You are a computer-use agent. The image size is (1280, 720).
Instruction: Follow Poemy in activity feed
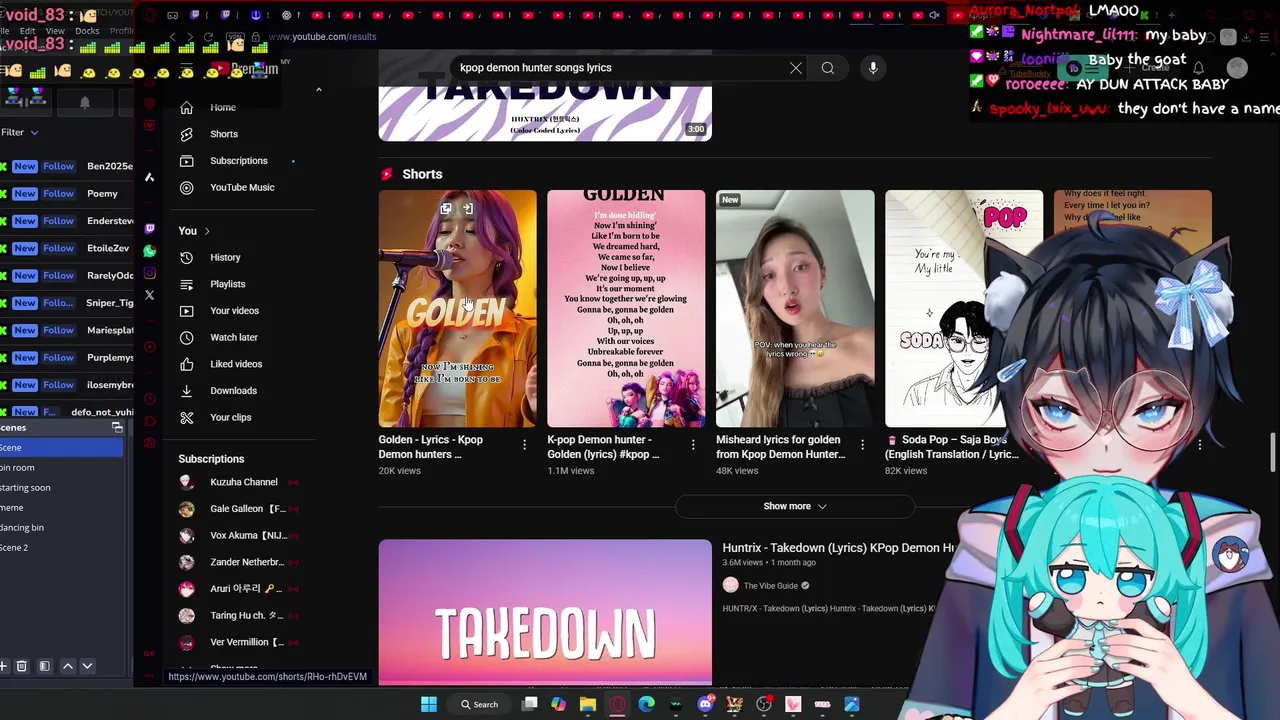[58, 193]
